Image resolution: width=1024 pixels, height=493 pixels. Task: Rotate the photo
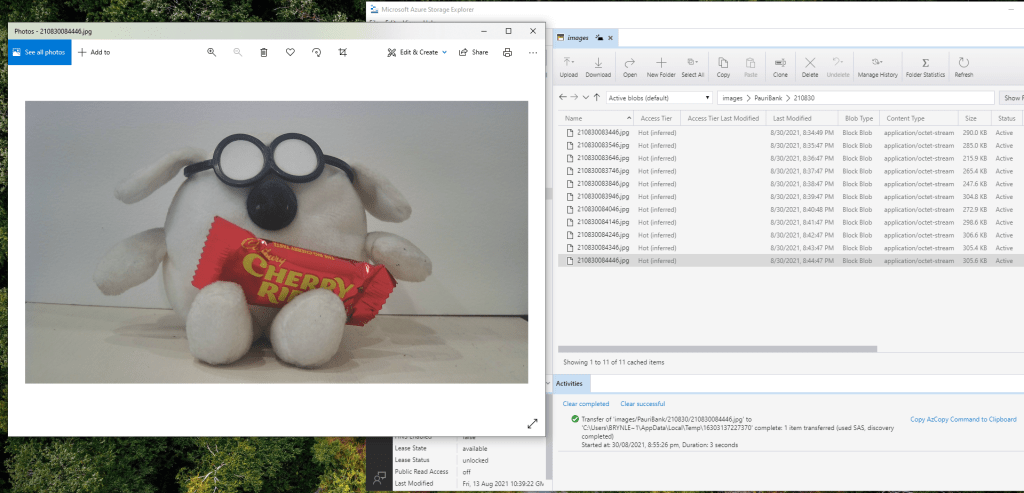pos(316,52)
